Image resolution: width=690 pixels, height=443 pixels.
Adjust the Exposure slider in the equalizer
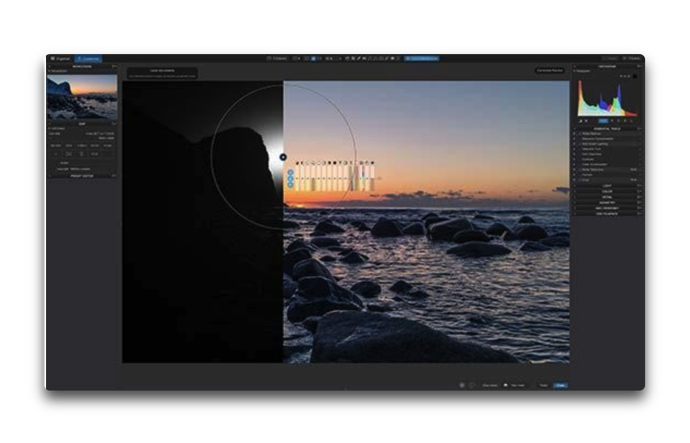pos(298,178)
